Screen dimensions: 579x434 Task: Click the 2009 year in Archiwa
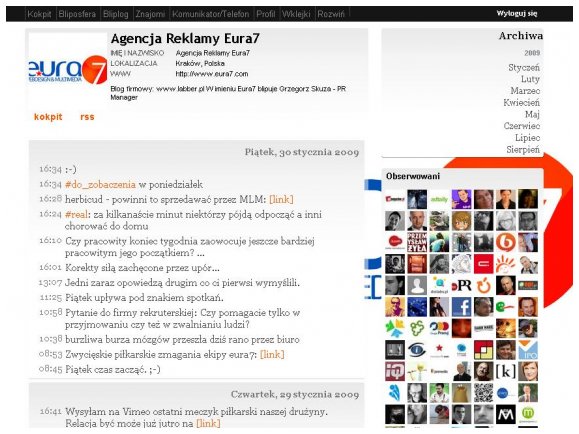pyautogui.click(x=532, y=53)
